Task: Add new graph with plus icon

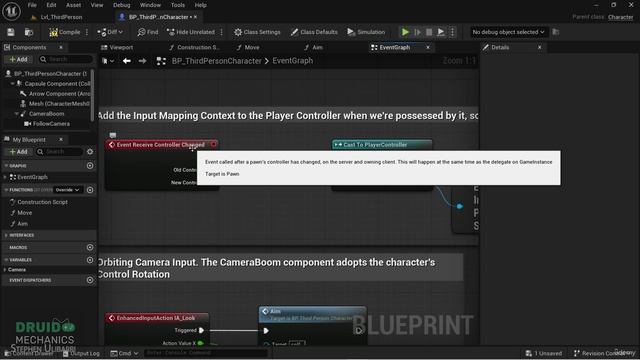Action: point(90,166)
